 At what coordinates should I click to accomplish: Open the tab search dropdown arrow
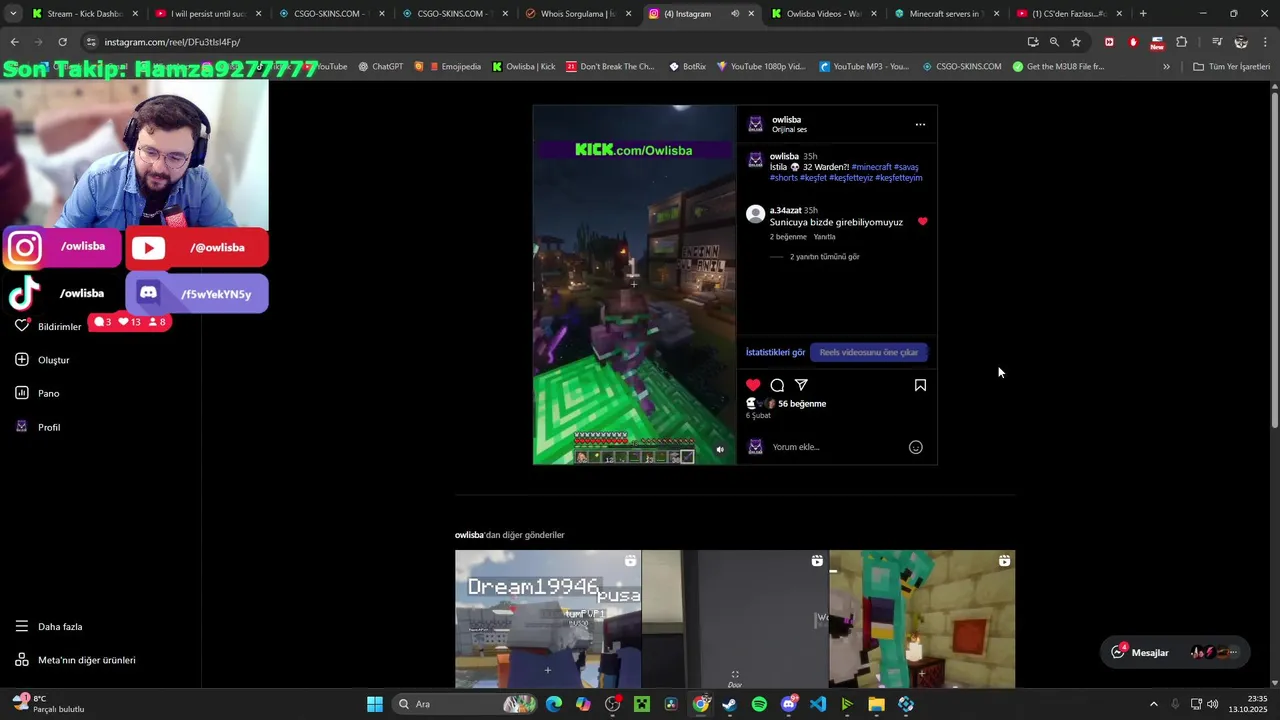pyautogui.click(x=13, y=14)
